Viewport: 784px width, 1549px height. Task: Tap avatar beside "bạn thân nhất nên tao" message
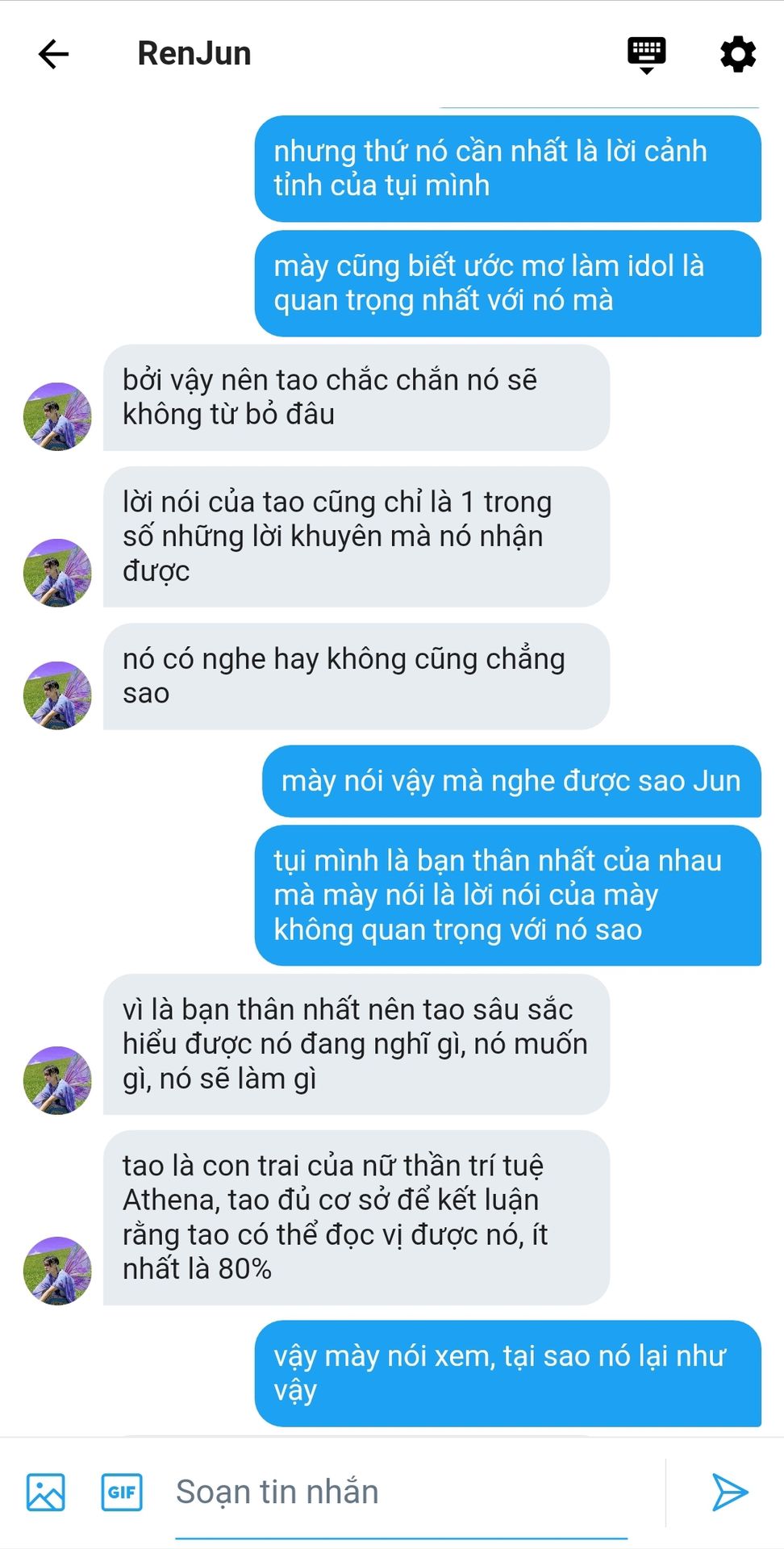tap(57, 1080)
